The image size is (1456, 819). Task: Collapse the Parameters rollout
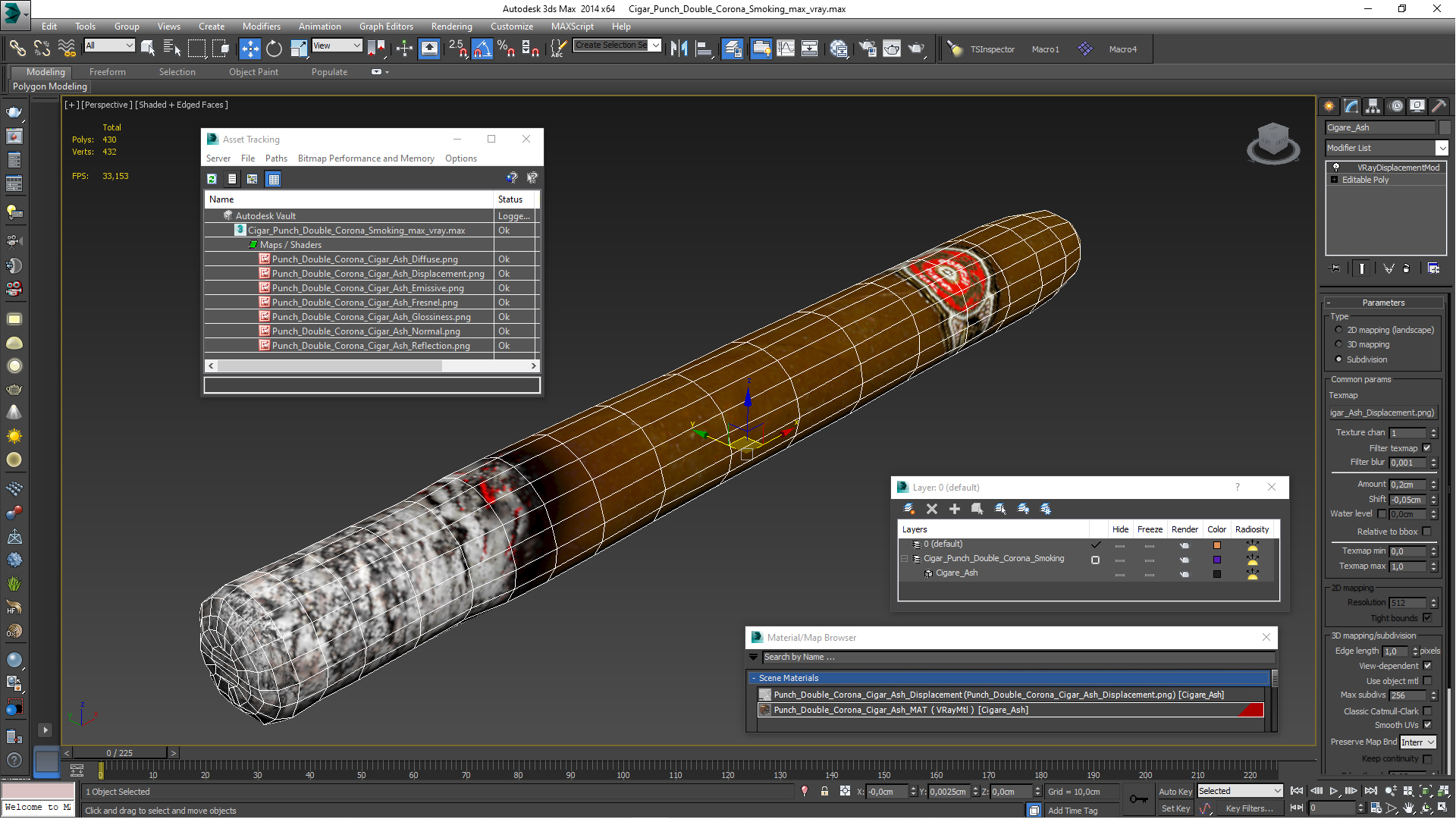pyautogui.click(x=1383, y=303)
